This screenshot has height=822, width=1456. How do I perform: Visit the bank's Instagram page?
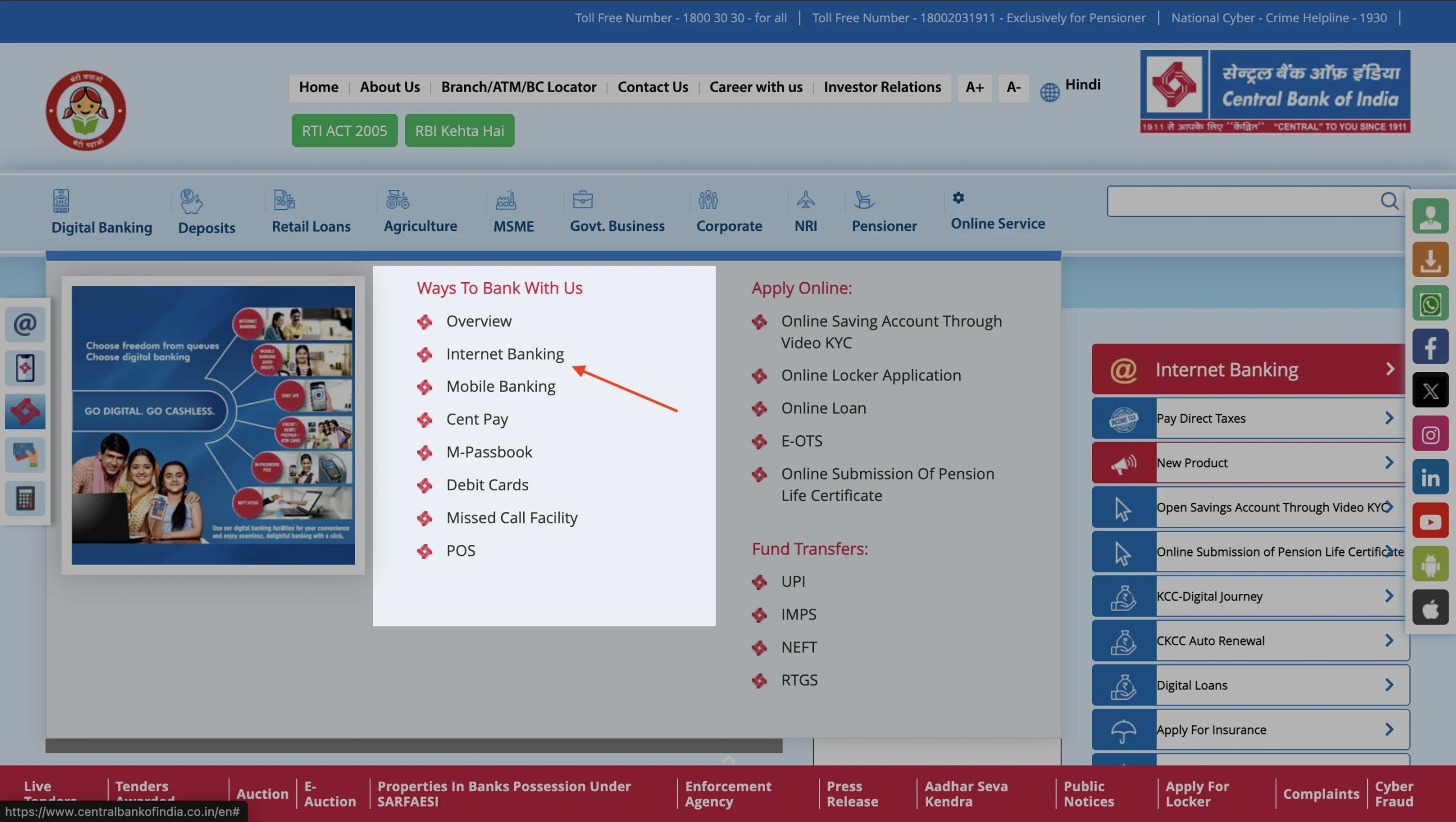(1430, 433)
